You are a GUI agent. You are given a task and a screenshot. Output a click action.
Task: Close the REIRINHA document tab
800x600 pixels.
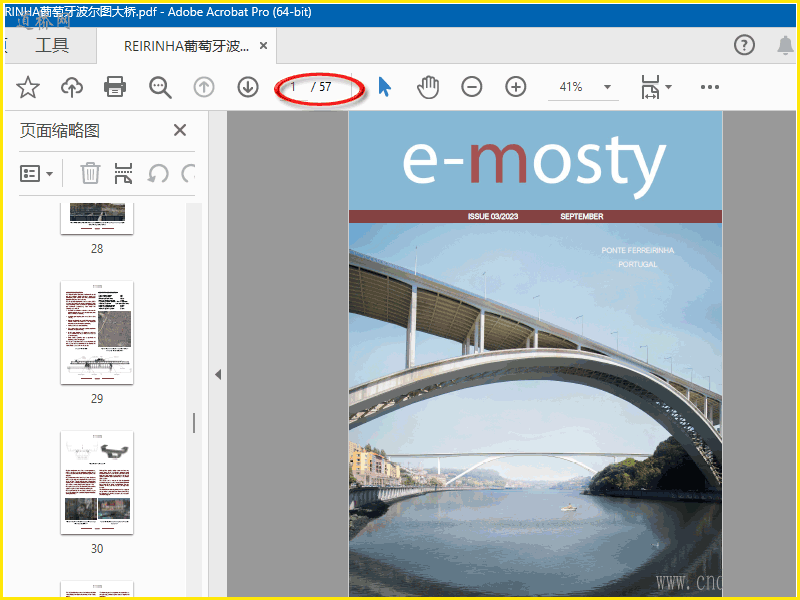coord(263,46)
